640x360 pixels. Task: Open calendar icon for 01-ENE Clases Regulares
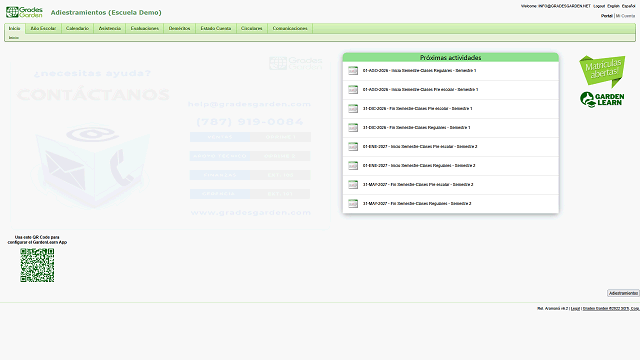(x=353, y=165)
